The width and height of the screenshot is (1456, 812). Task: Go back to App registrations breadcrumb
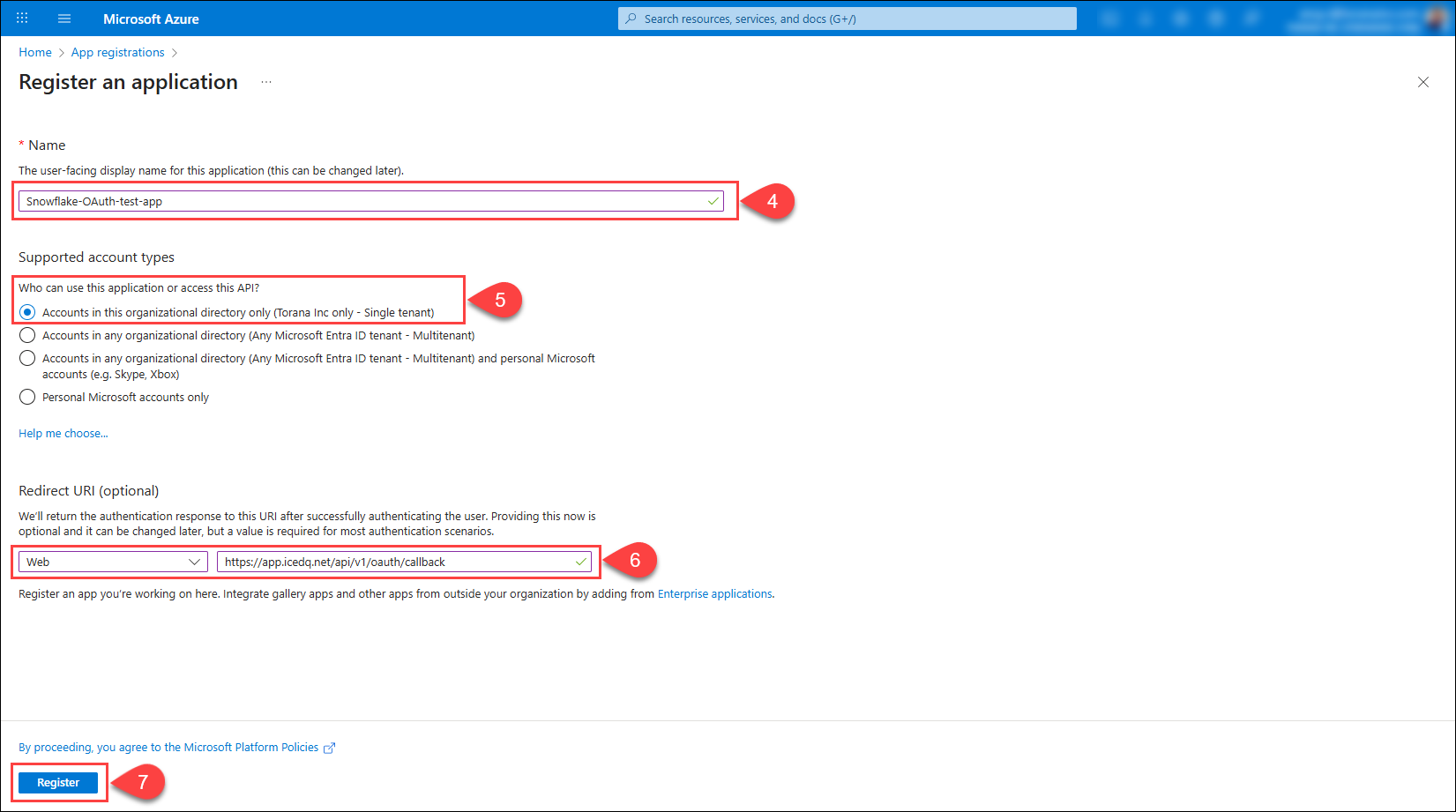click(117, 52)
